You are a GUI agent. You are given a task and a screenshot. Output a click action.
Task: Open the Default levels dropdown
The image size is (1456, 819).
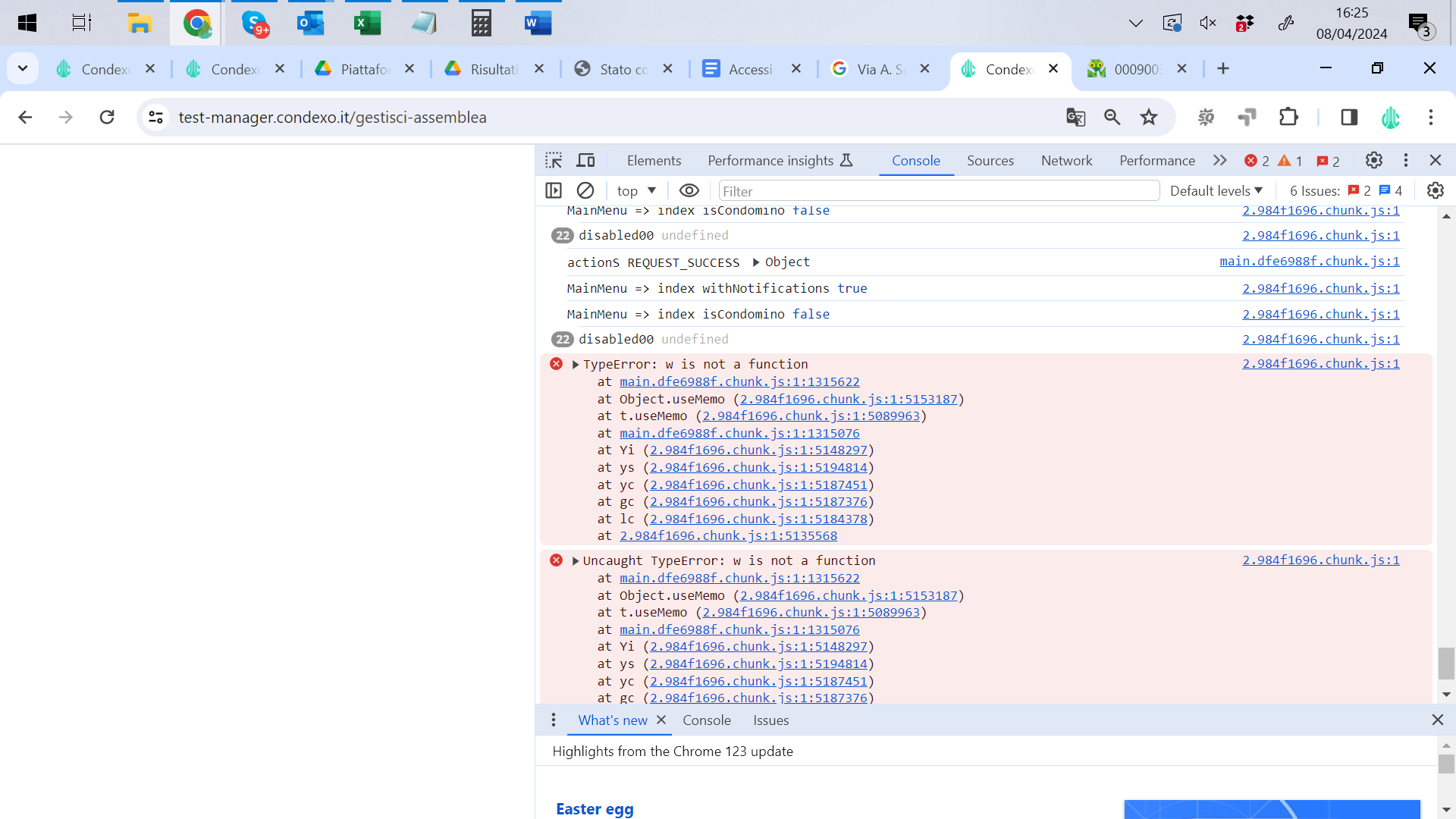pos(1216,190)
